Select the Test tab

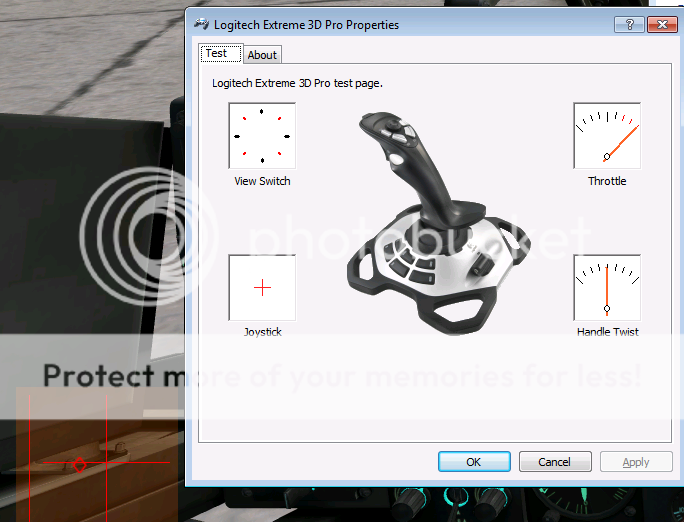tap(221, 53)
